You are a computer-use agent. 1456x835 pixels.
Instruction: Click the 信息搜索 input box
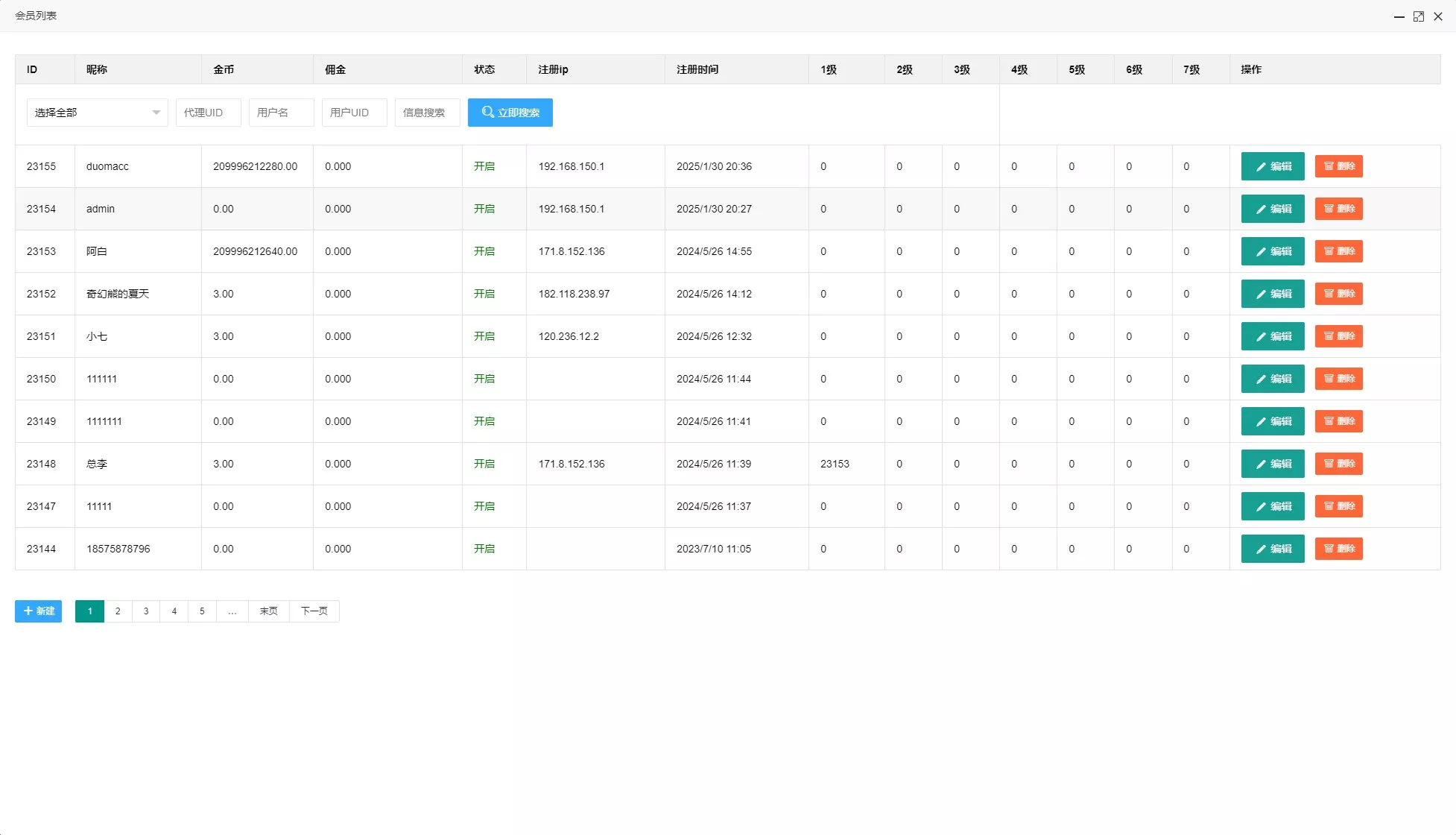point(427,113)
